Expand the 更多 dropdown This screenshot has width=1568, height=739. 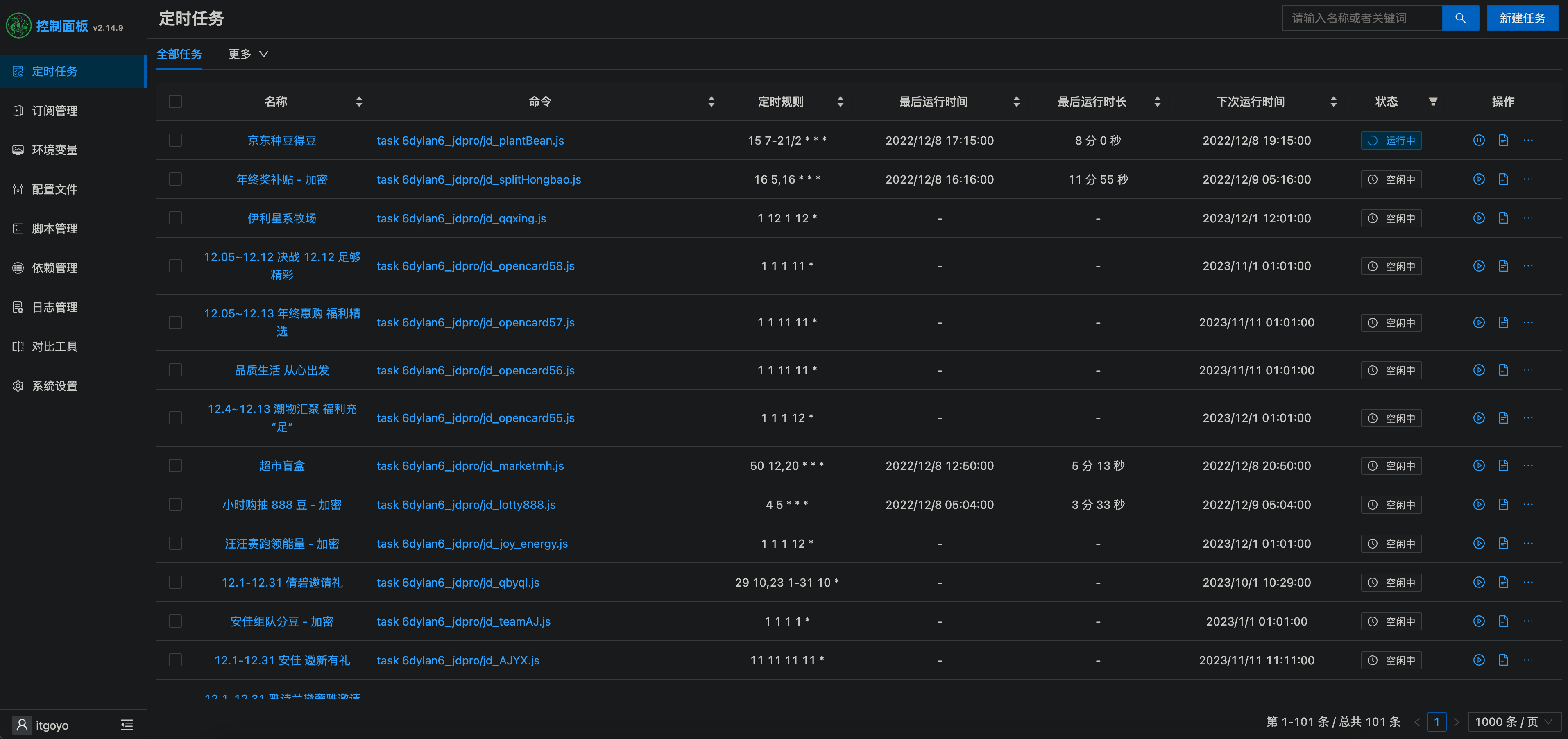pos(248,54)
